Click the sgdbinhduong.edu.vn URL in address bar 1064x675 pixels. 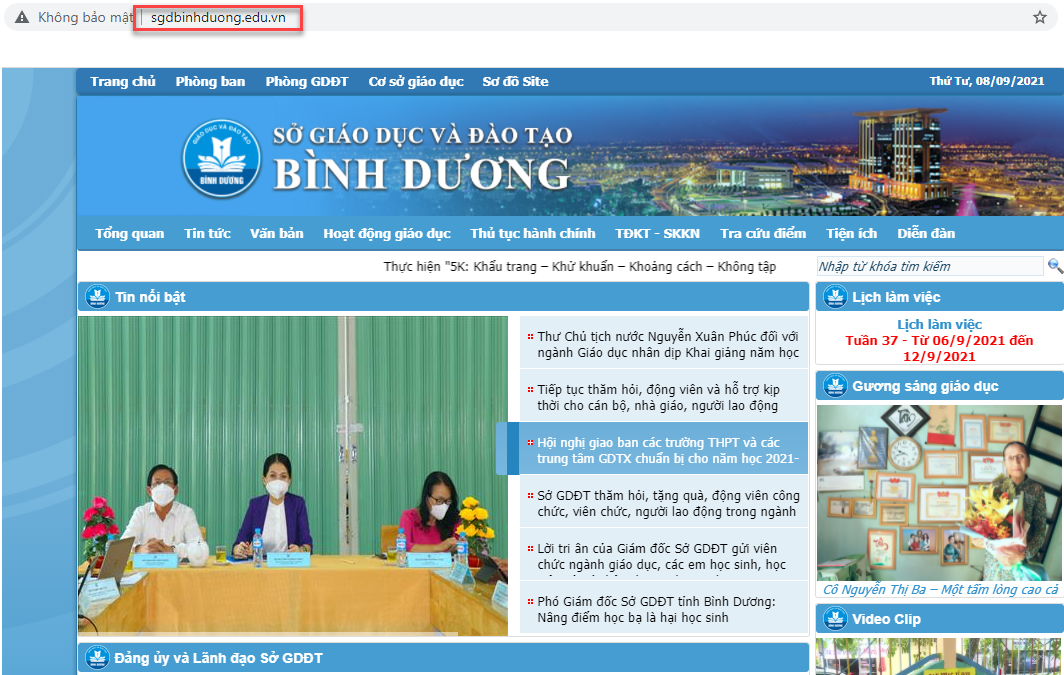tap(218, 18)
